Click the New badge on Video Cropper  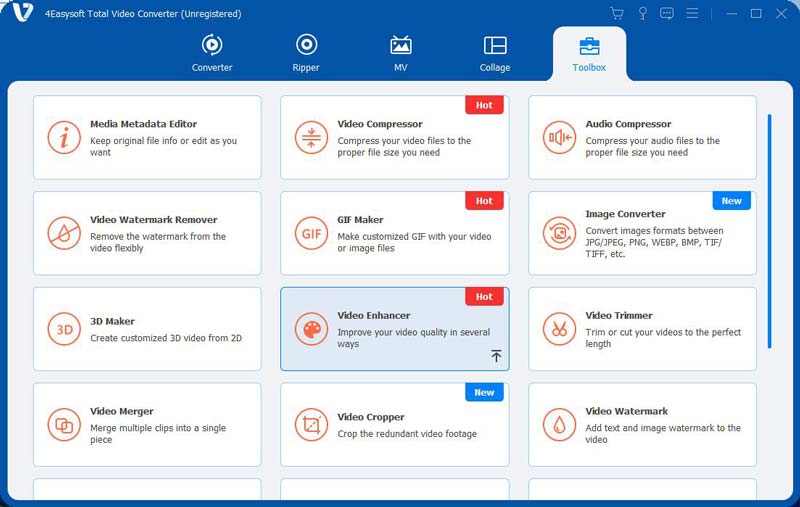point(484,393)
